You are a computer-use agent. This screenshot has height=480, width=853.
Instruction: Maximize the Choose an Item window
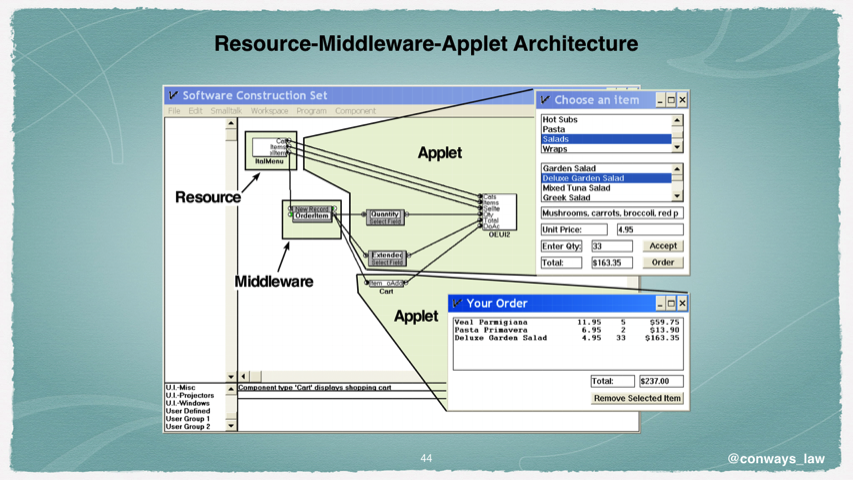pos(671,100)
